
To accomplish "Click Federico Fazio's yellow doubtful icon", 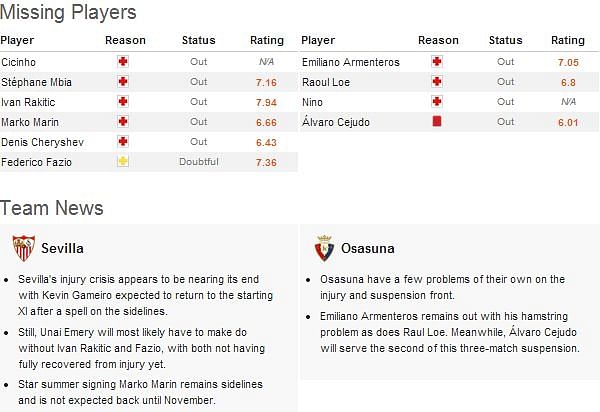I will tap(123, 161).
